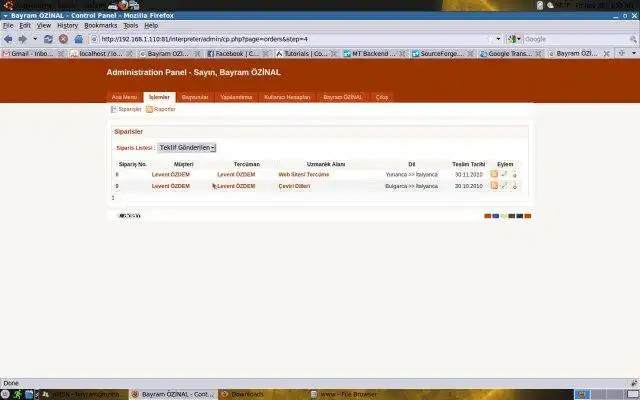Click the Siparişler submenu page icon
The width and height of the screenshot is (640, 400).
click(x=114, y=109)
